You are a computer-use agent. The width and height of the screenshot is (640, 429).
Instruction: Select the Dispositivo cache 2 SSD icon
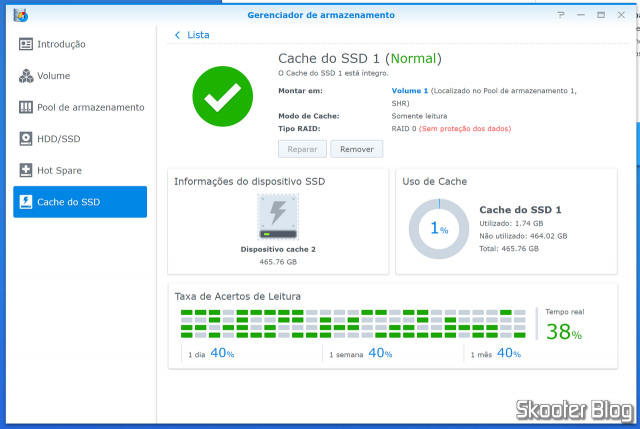coord(278,217)
